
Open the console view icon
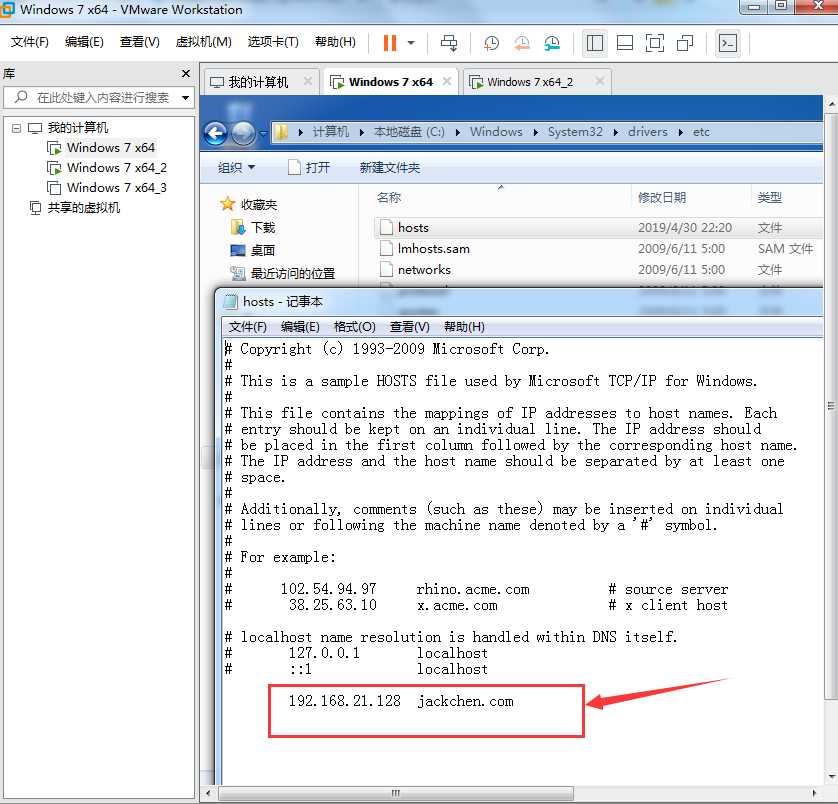pyautogui.click(x=728, y=43)
